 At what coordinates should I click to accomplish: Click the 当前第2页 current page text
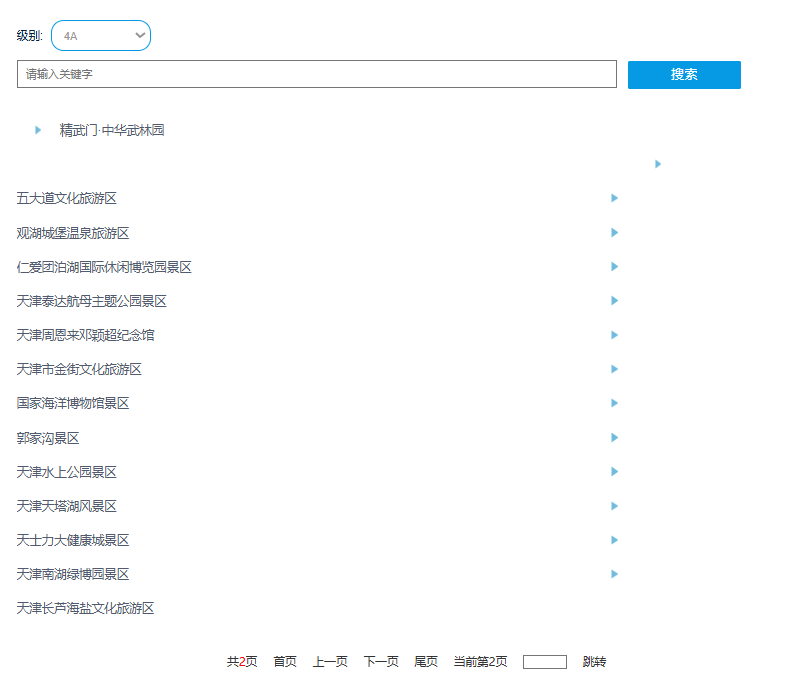coord(480,662)
